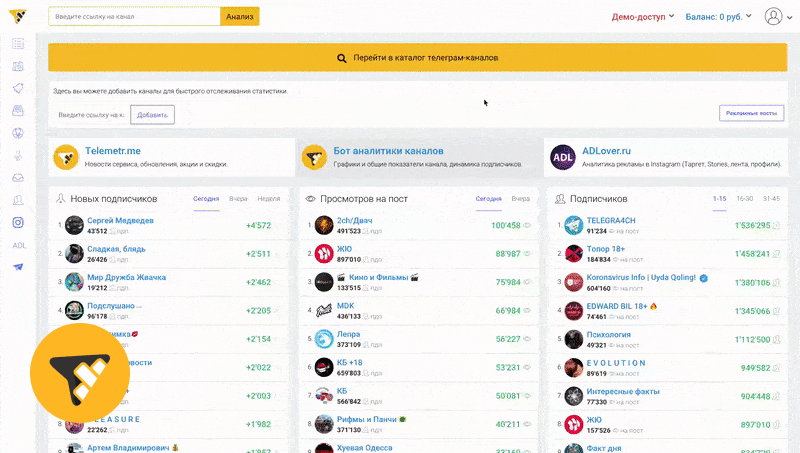Click the user profile avatar icon
This screenshot has width=800, height=453.
(x=773, y=16)
